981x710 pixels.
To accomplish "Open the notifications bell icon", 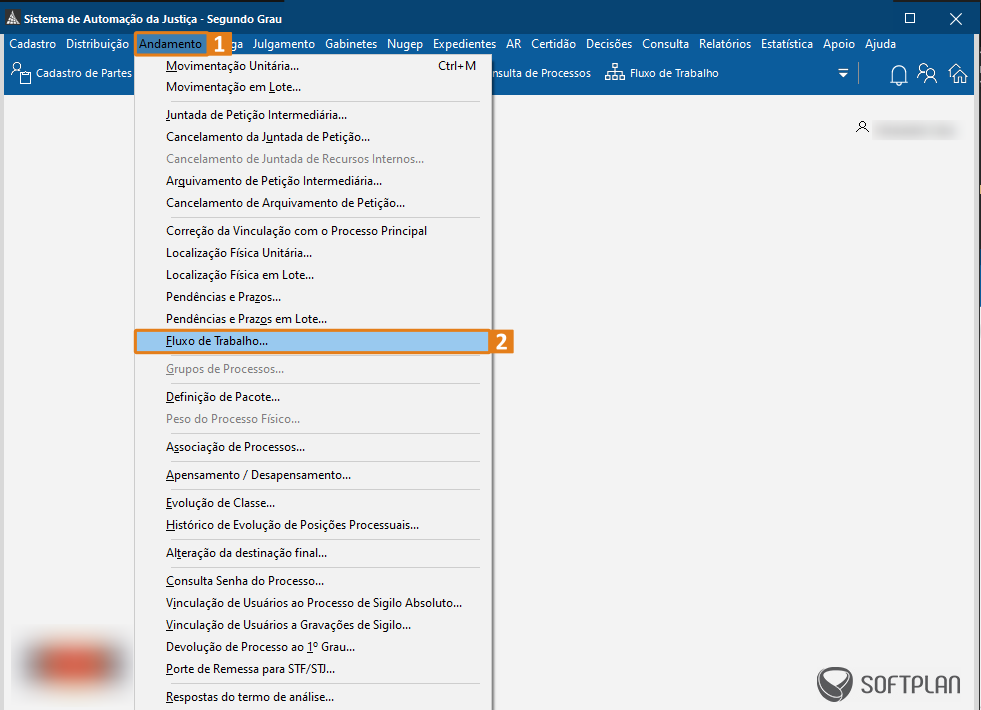I will (x=898, y=74).
